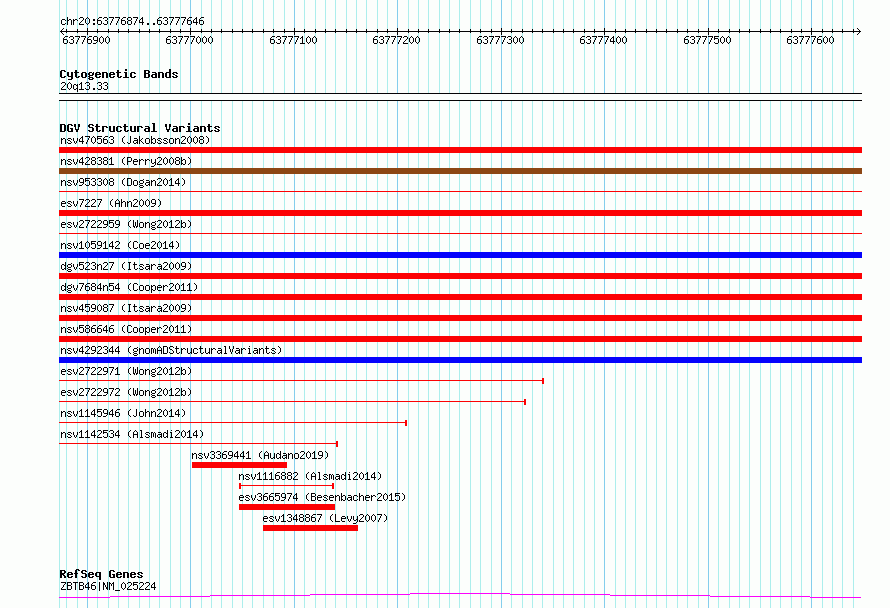The height and width of the screenshot is (608, 890).
Task: Click the blue bar of nsv1059142
Action: pos(460,255)
